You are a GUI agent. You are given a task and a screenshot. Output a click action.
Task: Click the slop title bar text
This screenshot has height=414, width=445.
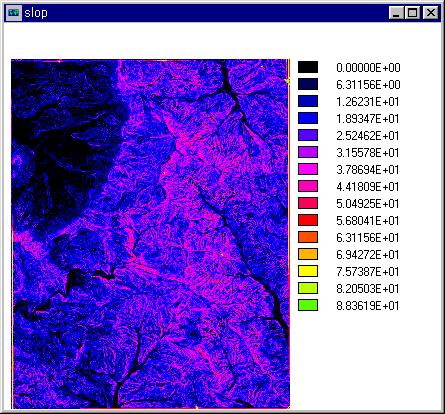tap(36, 13)
